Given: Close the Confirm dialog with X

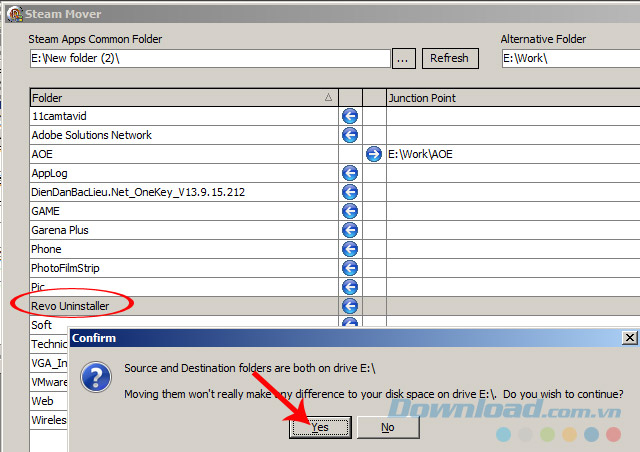Looking at the screenshot, I should pos(630,338).
